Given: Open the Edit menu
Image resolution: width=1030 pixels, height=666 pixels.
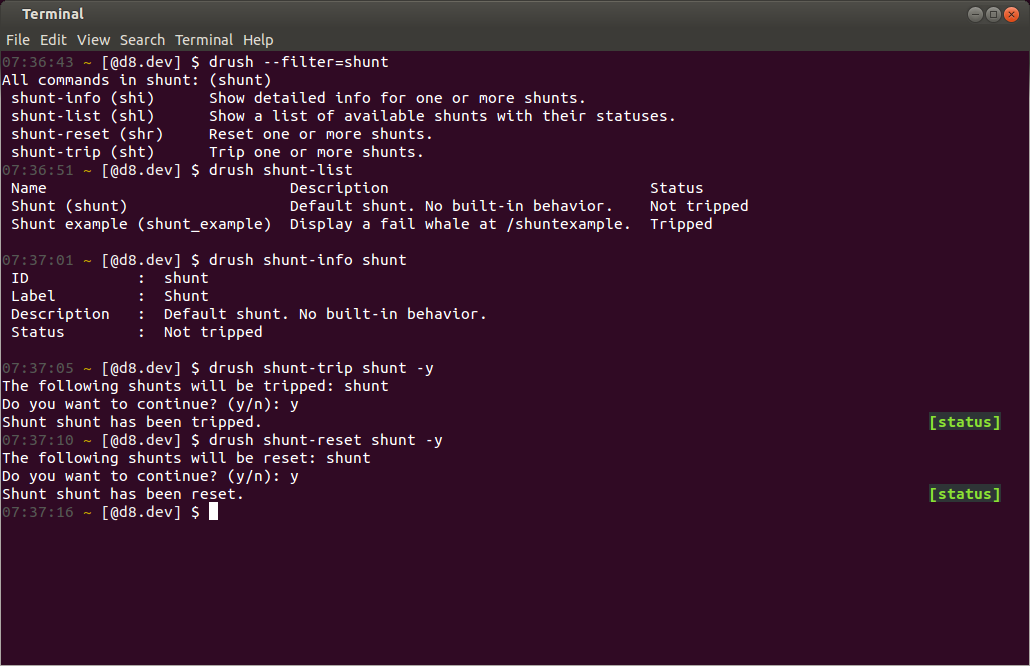Looking at the screenshot, I should [53, 40].
